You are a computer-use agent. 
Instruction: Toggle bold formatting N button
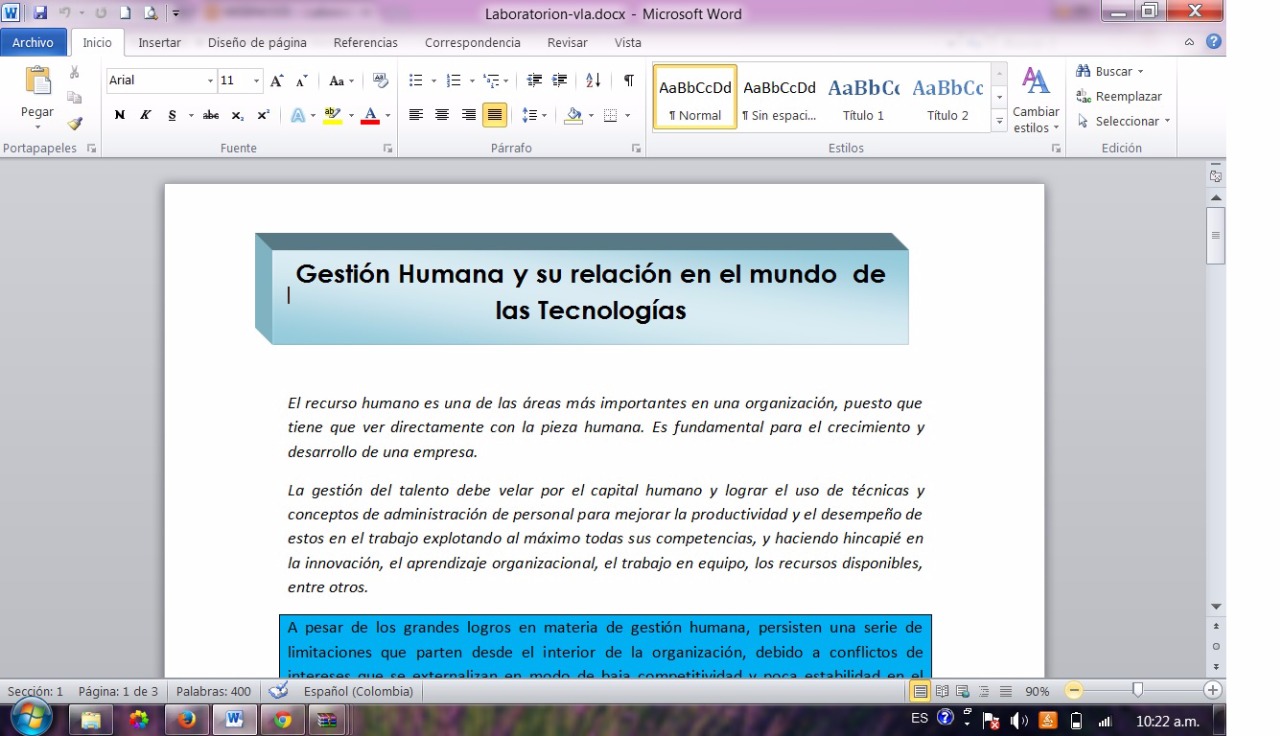[120, 115]
